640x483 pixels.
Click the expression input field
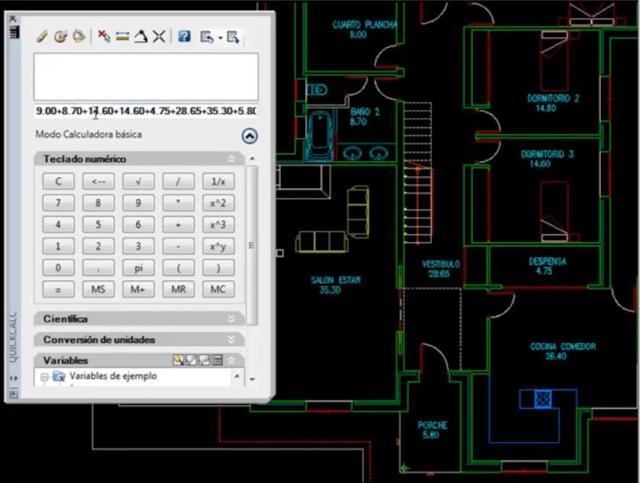click(146, 111)
